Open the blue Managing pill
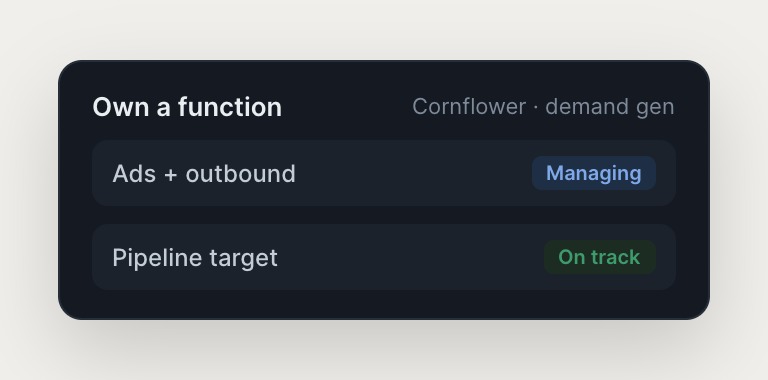 click(x=594, y=173)
